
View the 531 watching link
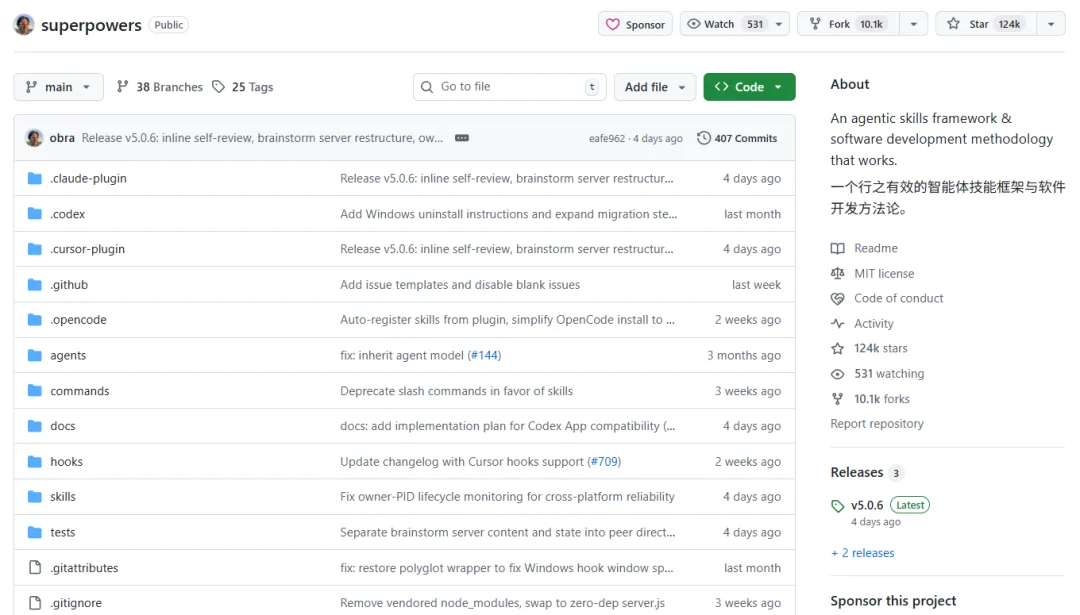pos(889,373)
